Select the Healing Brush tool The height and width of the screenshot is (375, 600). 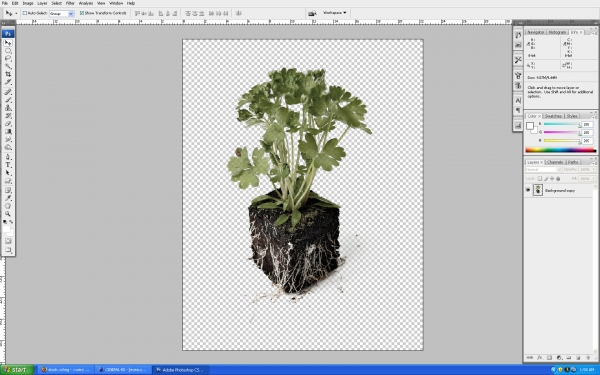[8, 92]
